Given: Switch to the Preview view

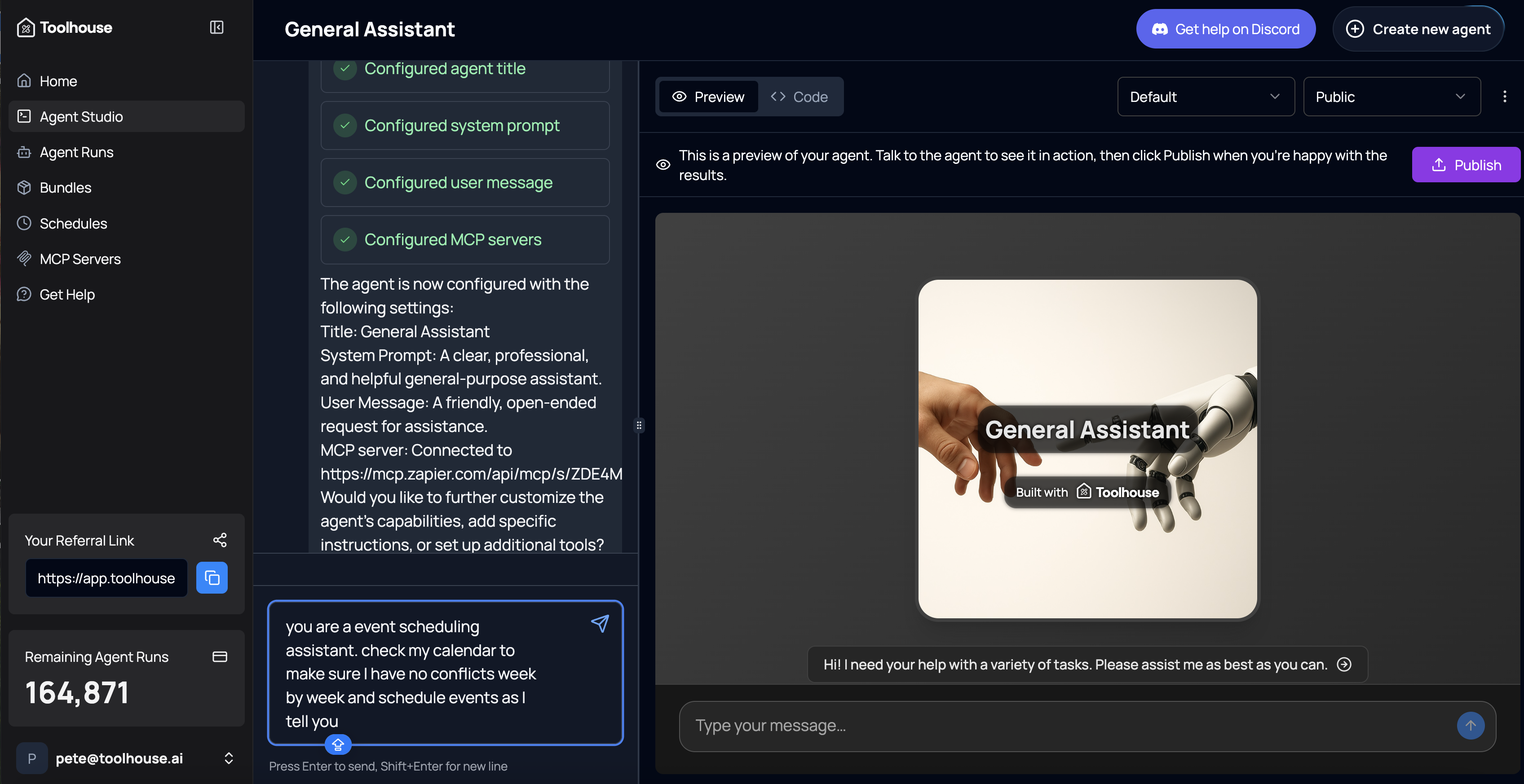Looking at the screenshot, I should pyautogui.click(x=708, y=97).
